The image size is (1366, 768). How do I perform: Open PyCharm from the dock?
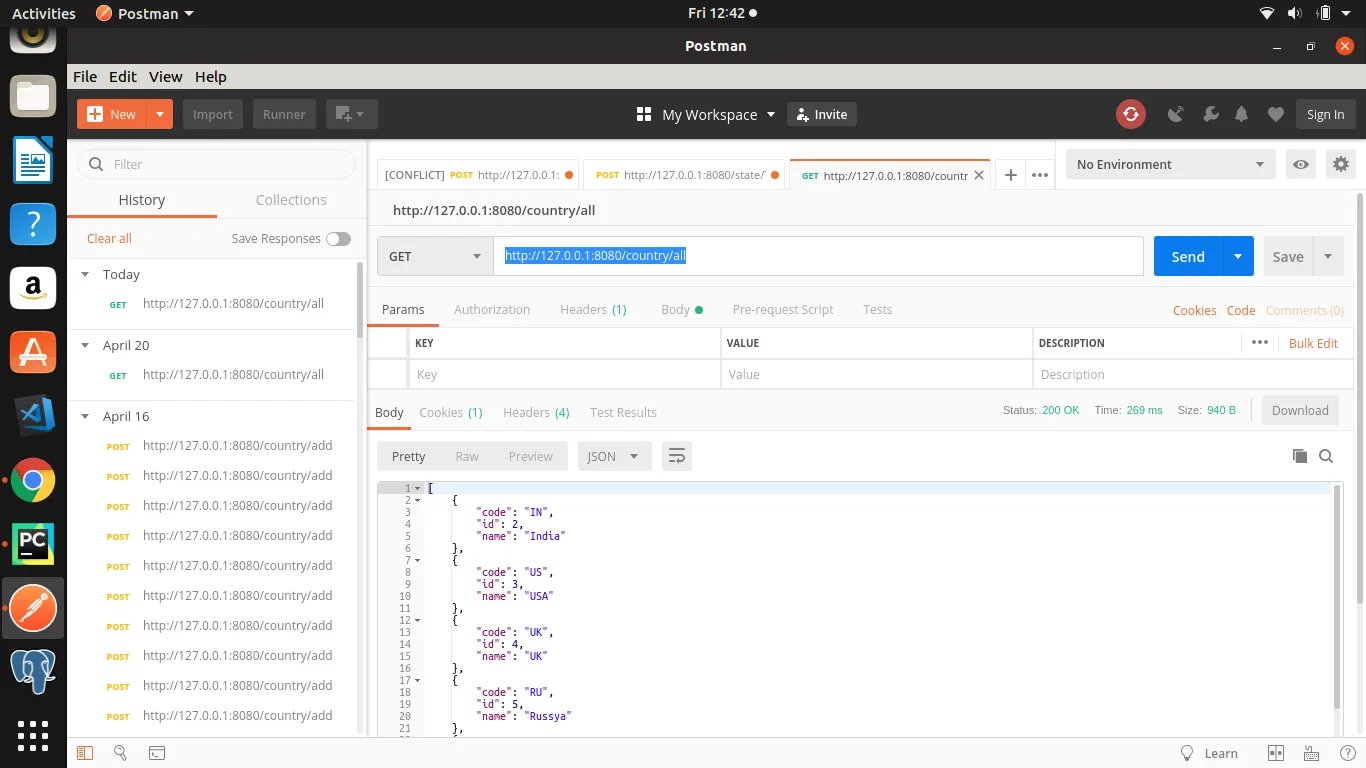click(33, 543)
